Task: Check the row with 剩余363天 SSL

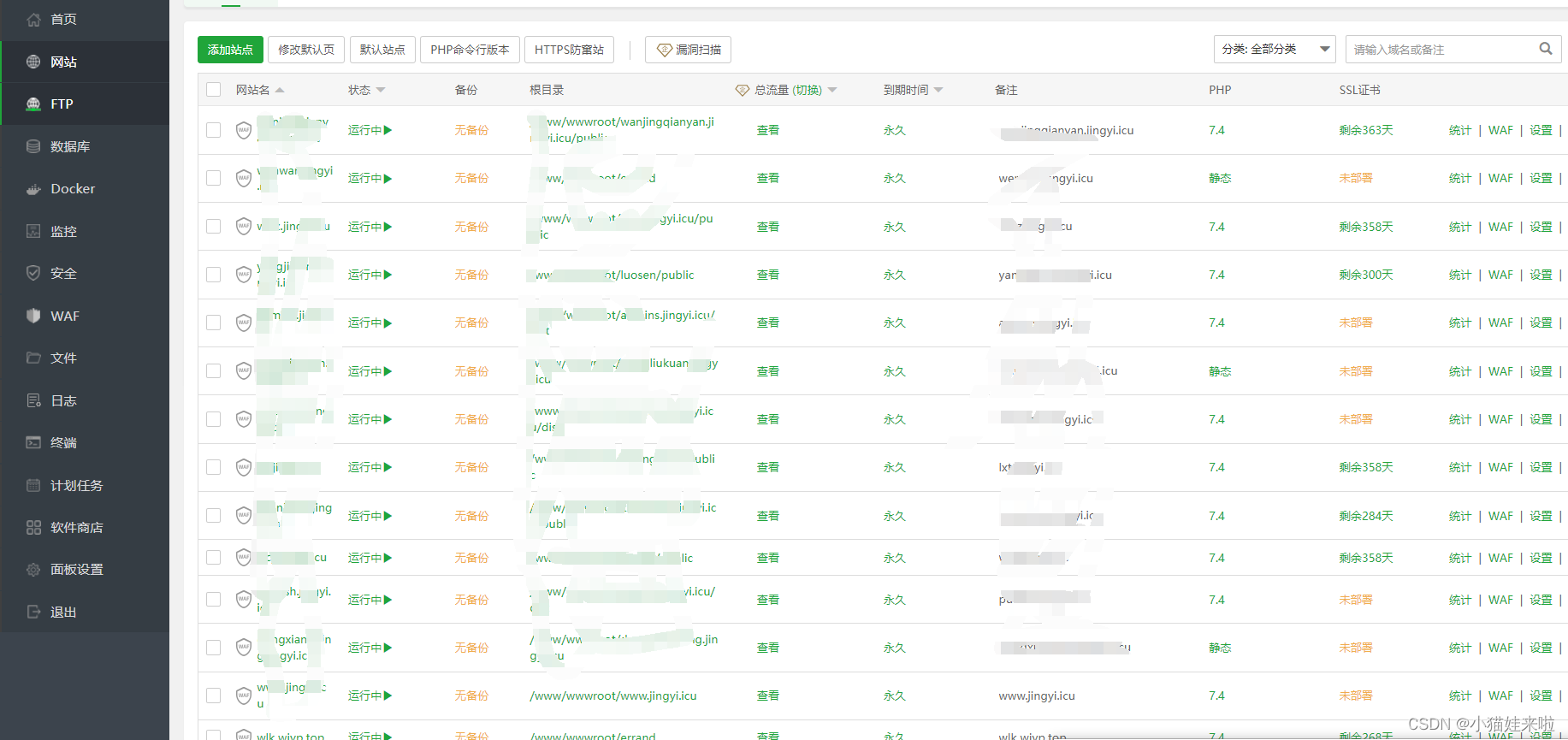Action: 214,130
